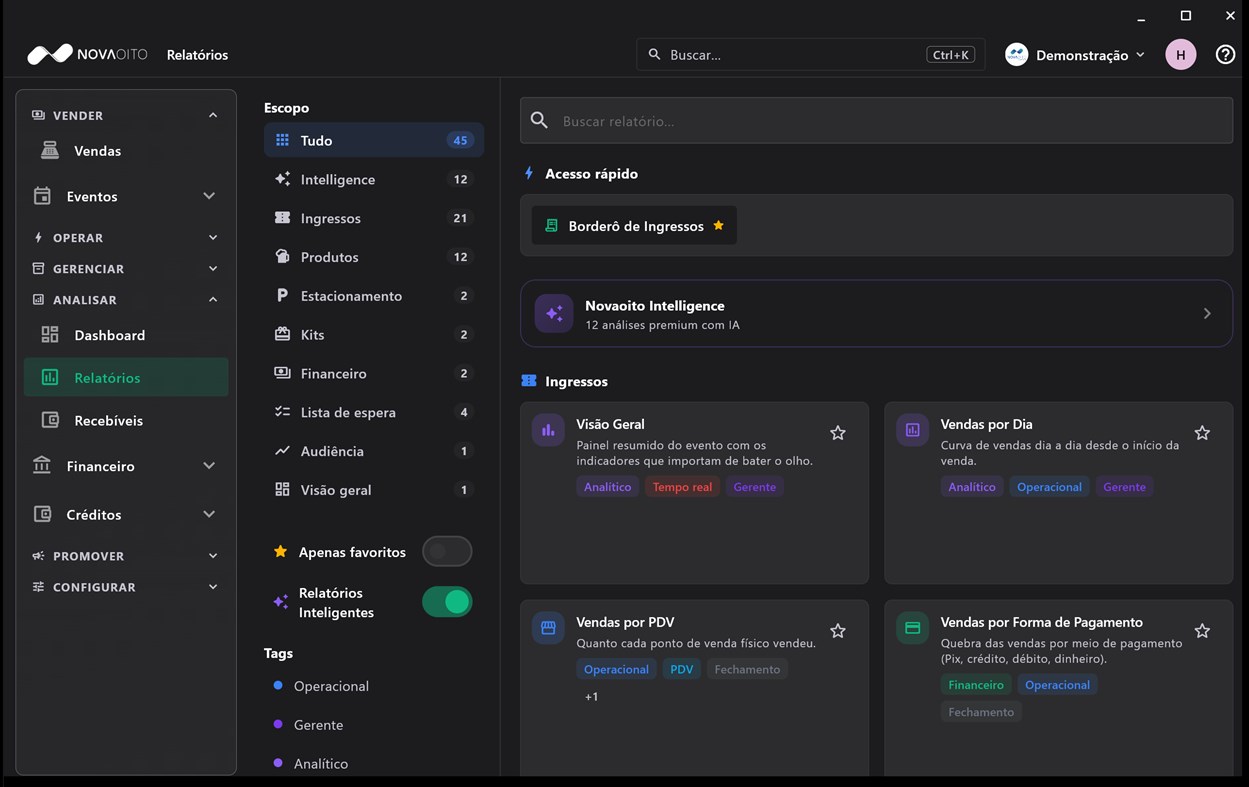Go to Vendas in the sidebar
Screen dimensions: 1249x787
[126, 151]
